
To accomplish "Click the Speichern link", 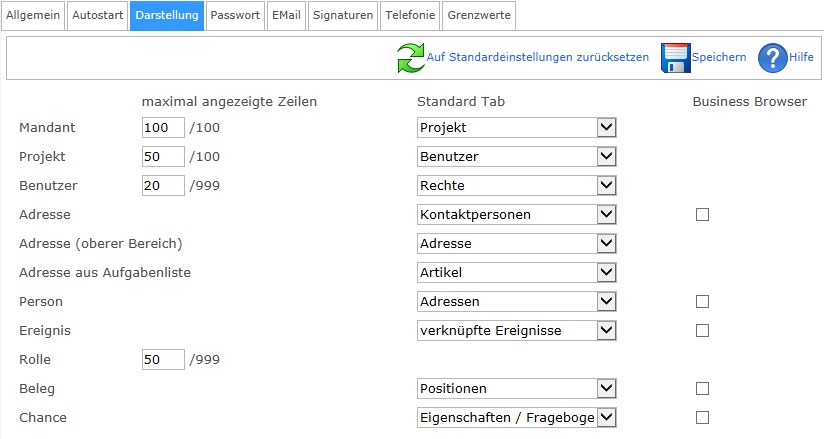I will tap(719, 58).
